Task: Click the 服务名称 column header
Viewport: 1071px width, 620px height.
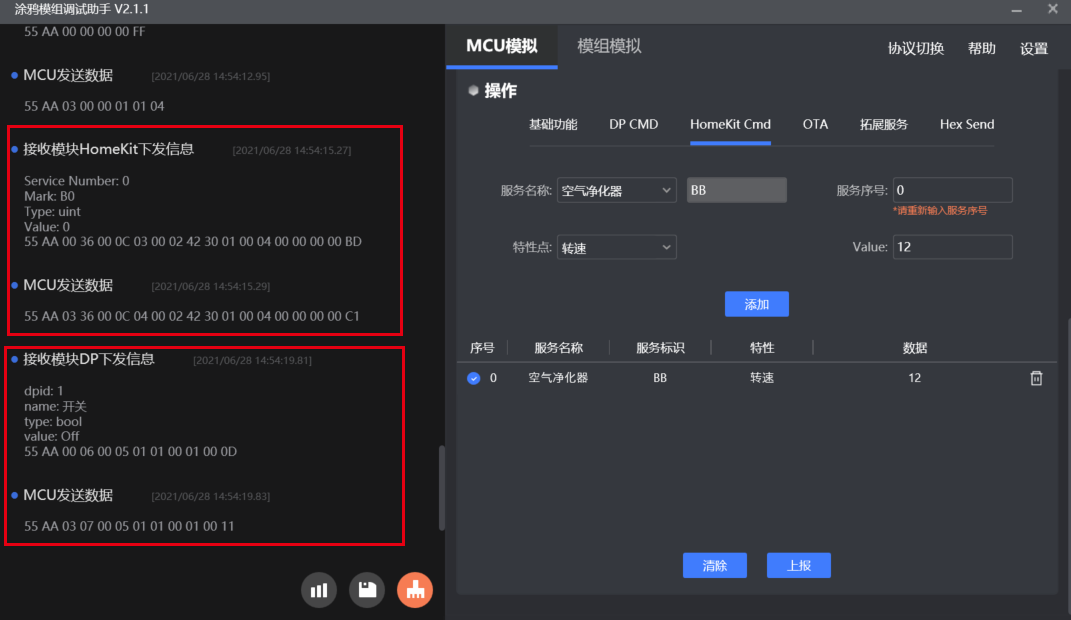Action: pos(558,348)
